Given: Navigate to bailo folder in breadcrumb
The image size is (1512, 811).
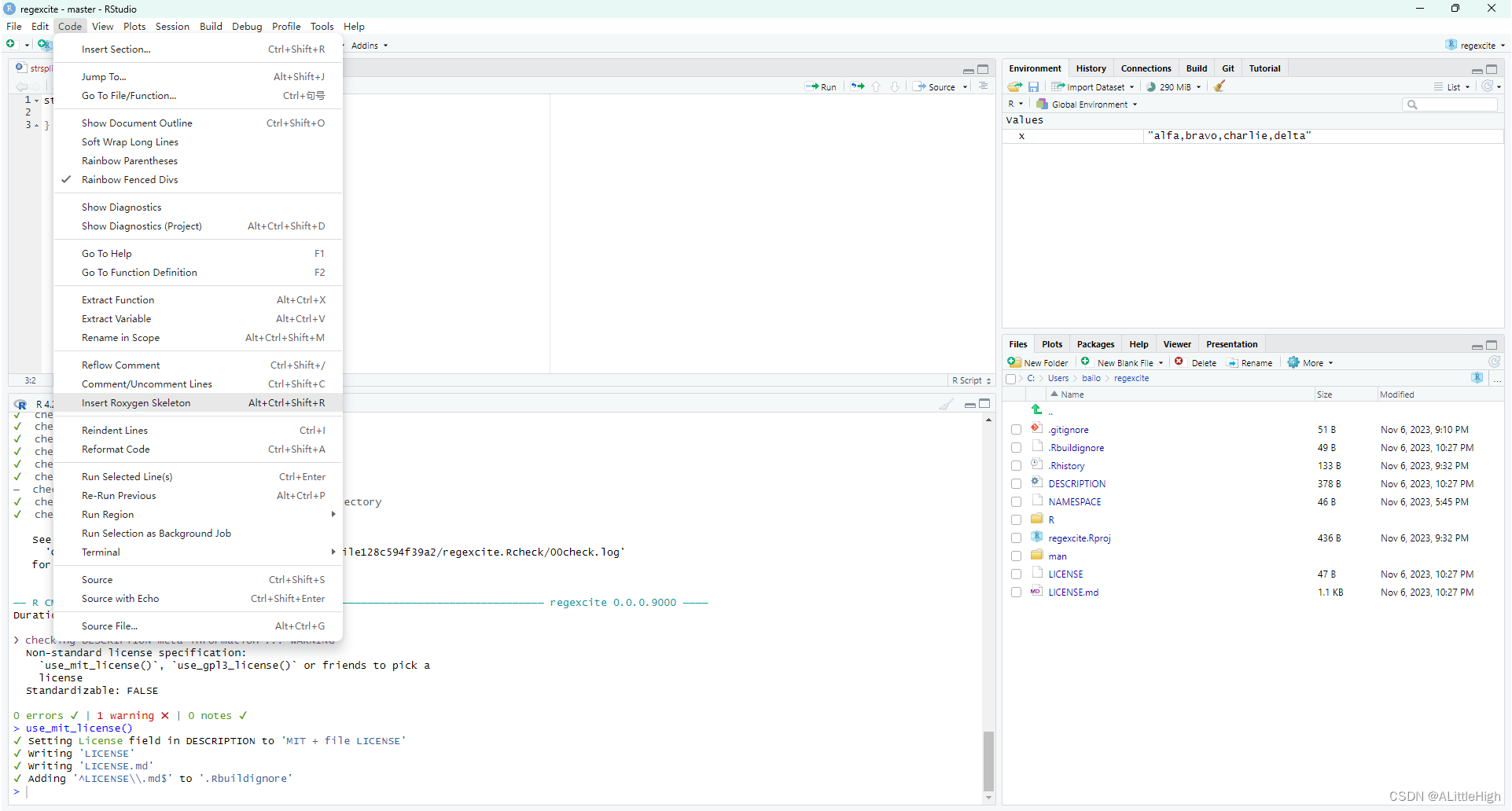Looking at the screenshot, I should coord(1091,379).
